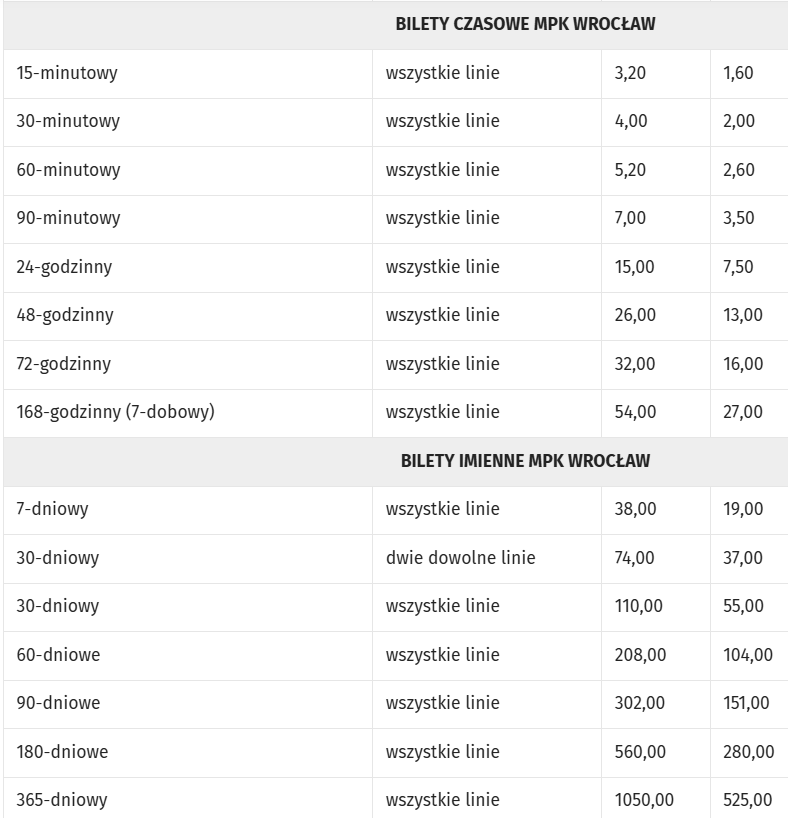Click the 302,00 price for 90-dniowe
Viewport: 788px width, 818px height.
coord(639,703)
